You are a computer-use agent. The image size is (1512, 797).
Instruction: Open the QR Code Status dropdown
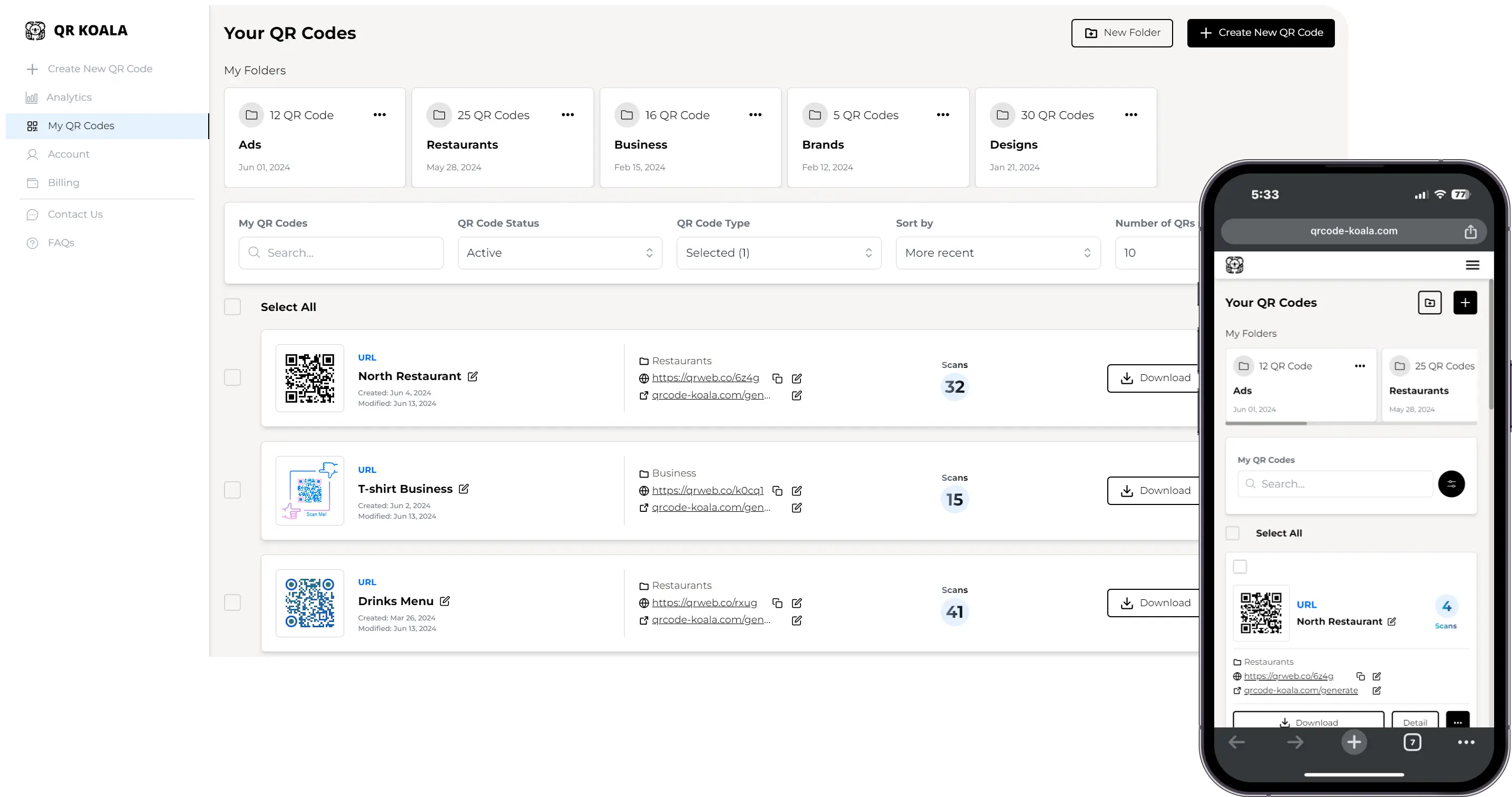559,253
